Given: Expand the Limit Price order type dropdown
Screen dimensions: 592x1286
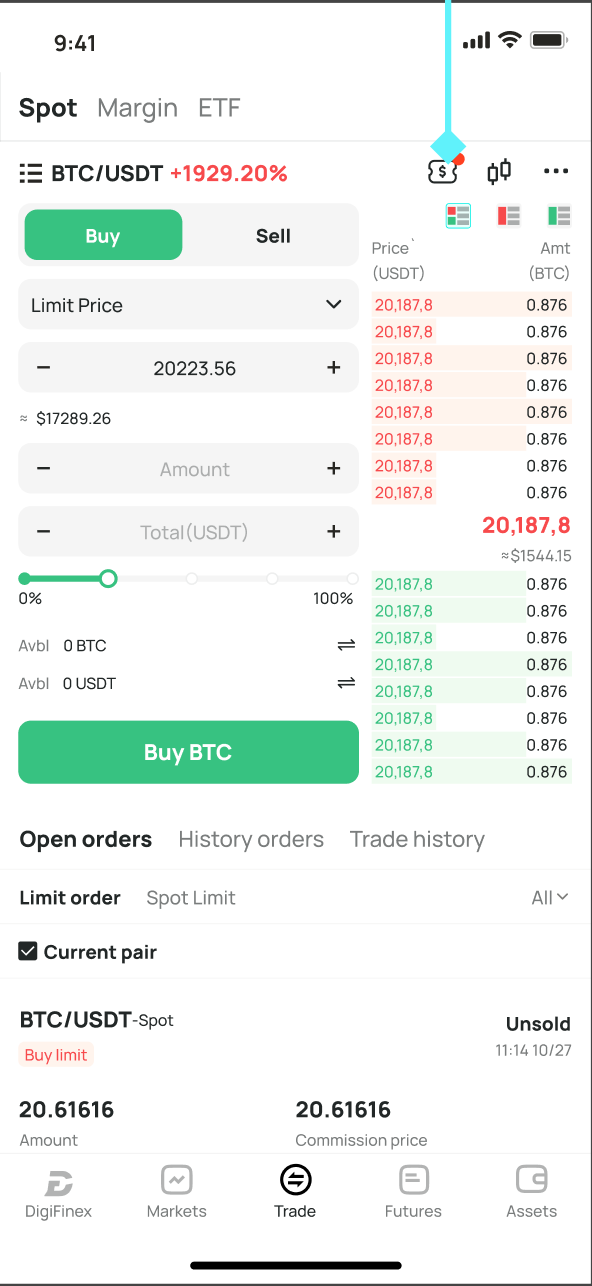Looking at the screenshot, I should point(188,305).
